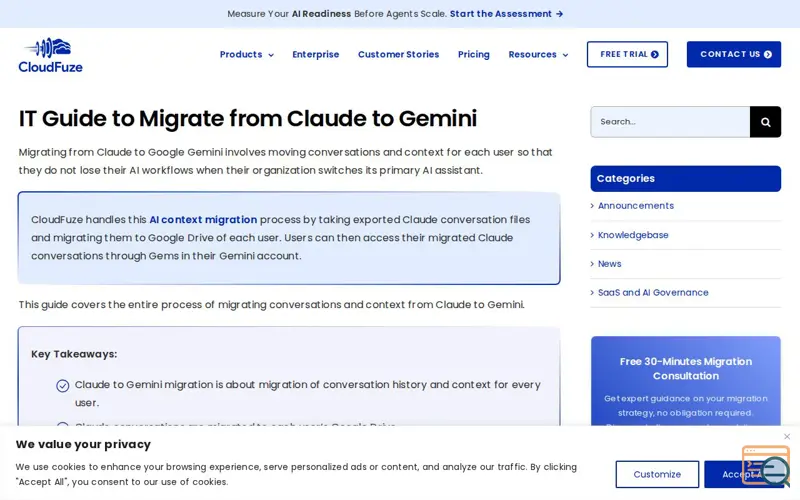The height and width of the screenshot is (500, 800).
Task: Open the Enterprise menu item
Action: click(x=316, y=55)
